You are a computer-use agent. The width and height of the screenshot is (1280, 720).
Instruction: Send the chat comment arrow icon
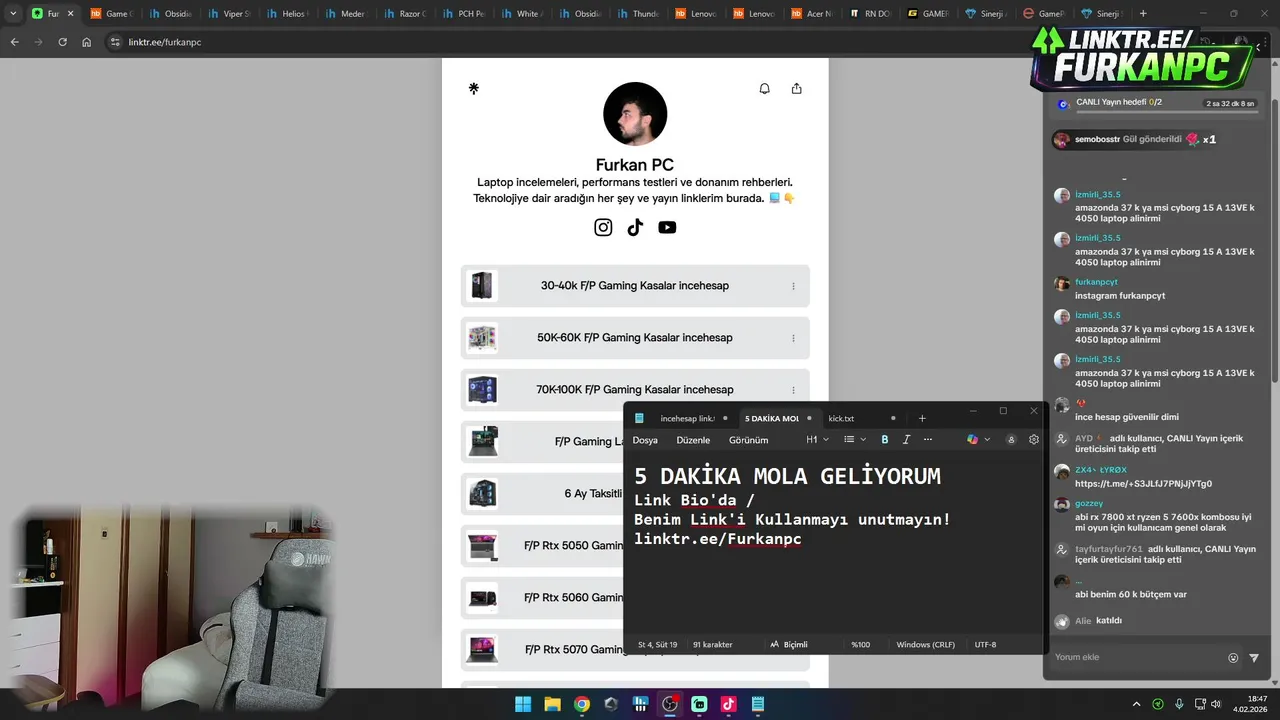pos(1254,658)
